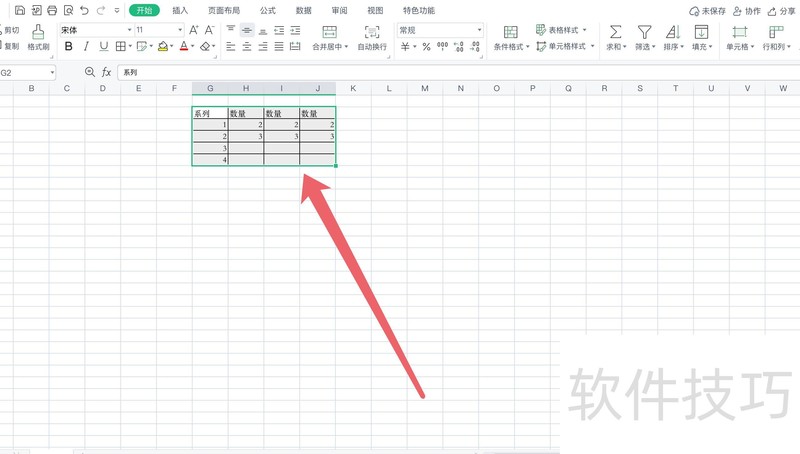Switch to the 页面布局 tab
This screenshot has width=800, height=454.
click(224, 10)
